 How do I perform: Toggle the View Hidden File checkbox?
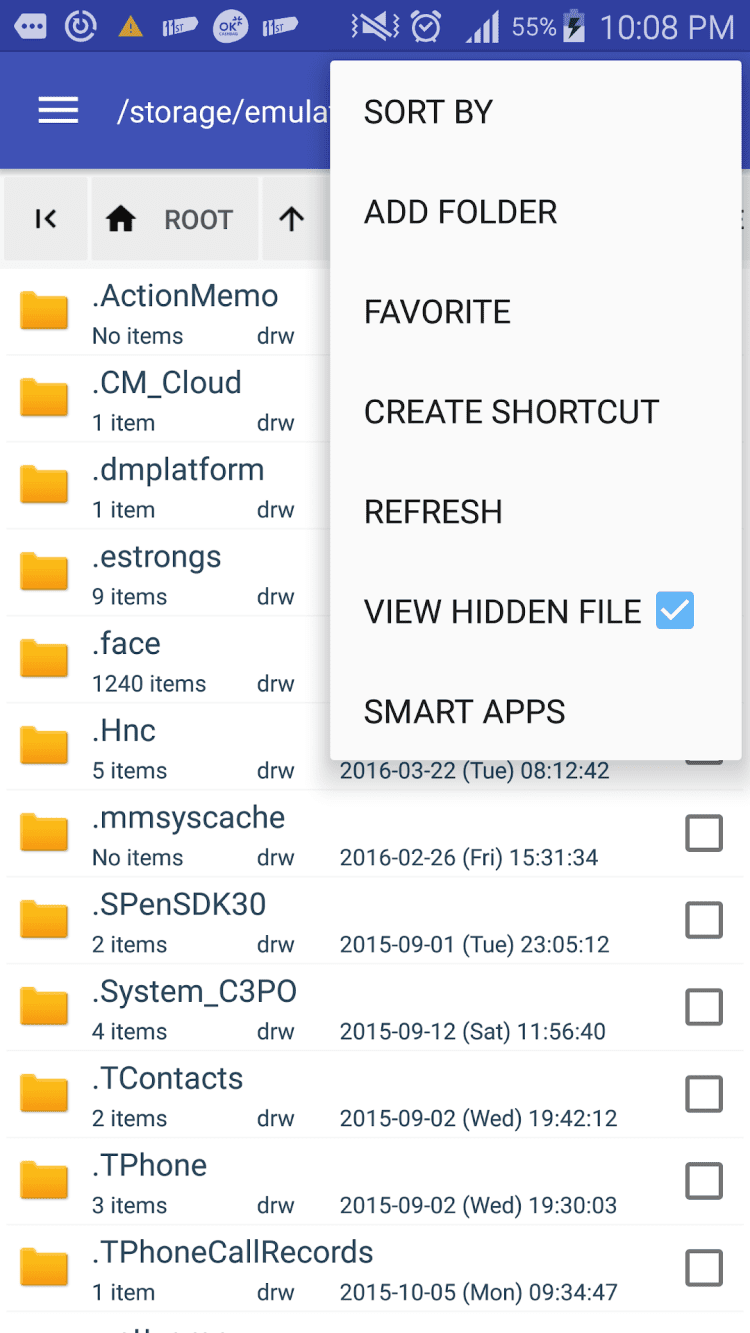pyautogui.click(x=674, y=611)
